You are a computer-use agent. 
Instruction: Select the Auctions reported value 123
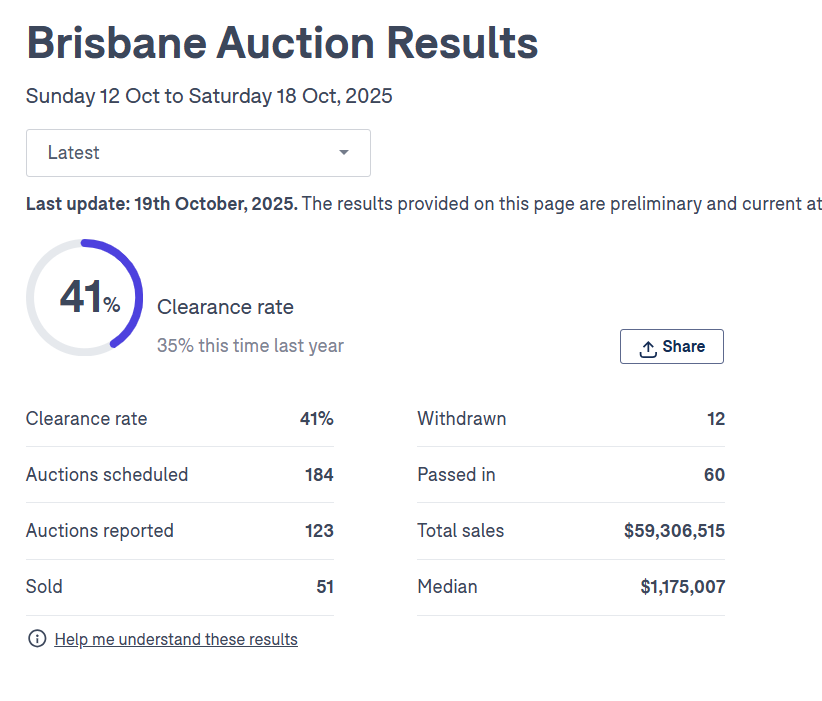tap(319, 531)
